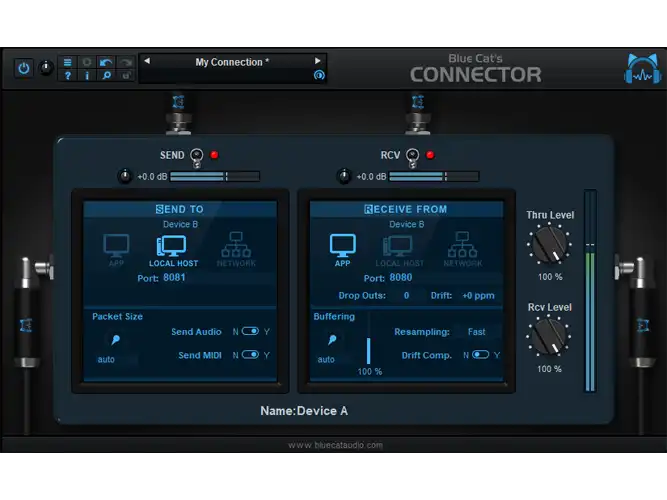Click the RECEIVE FROM panel header
Viewport: 667px width, 500px height.
pos(406,209)
